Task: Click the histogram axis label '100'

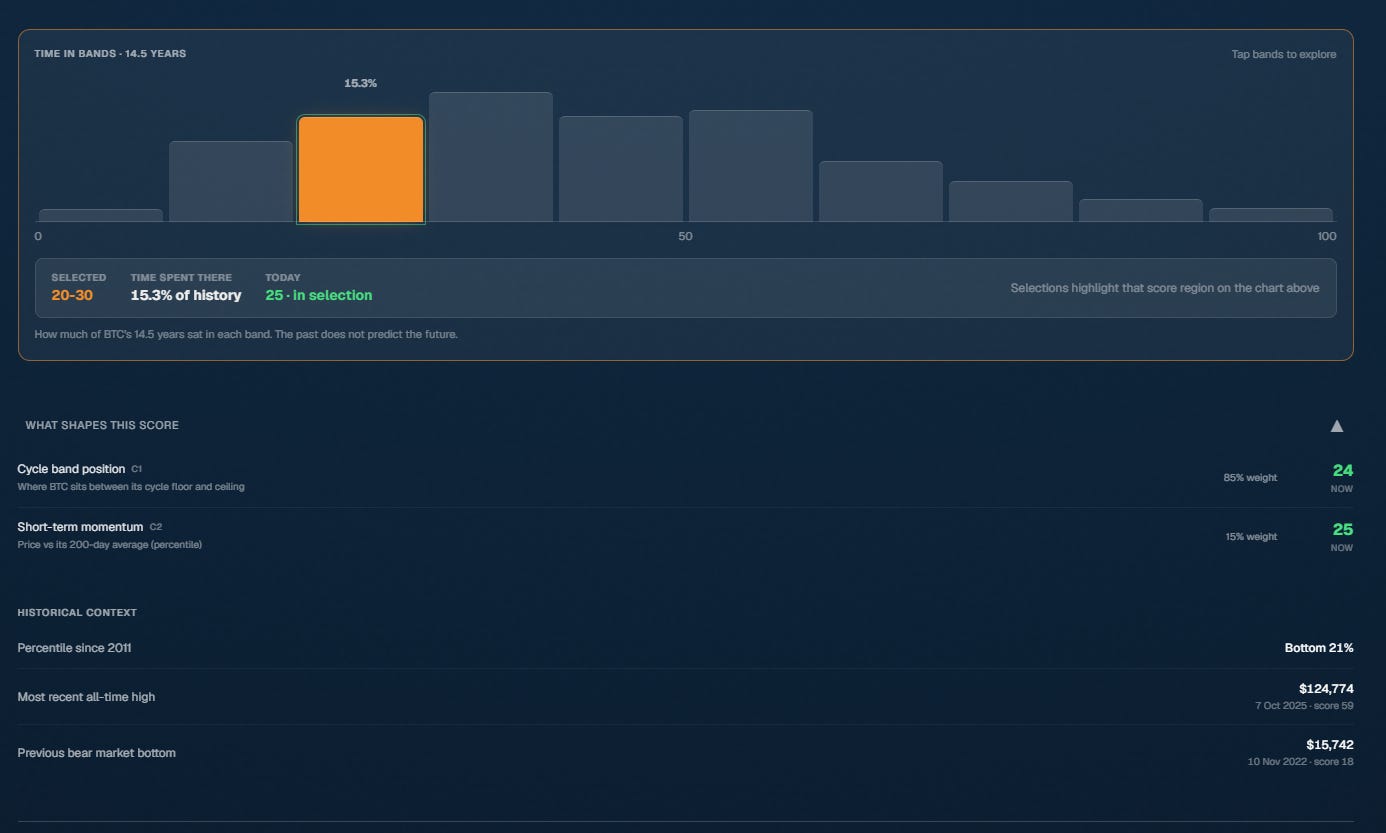Action: click(1326, 236)
